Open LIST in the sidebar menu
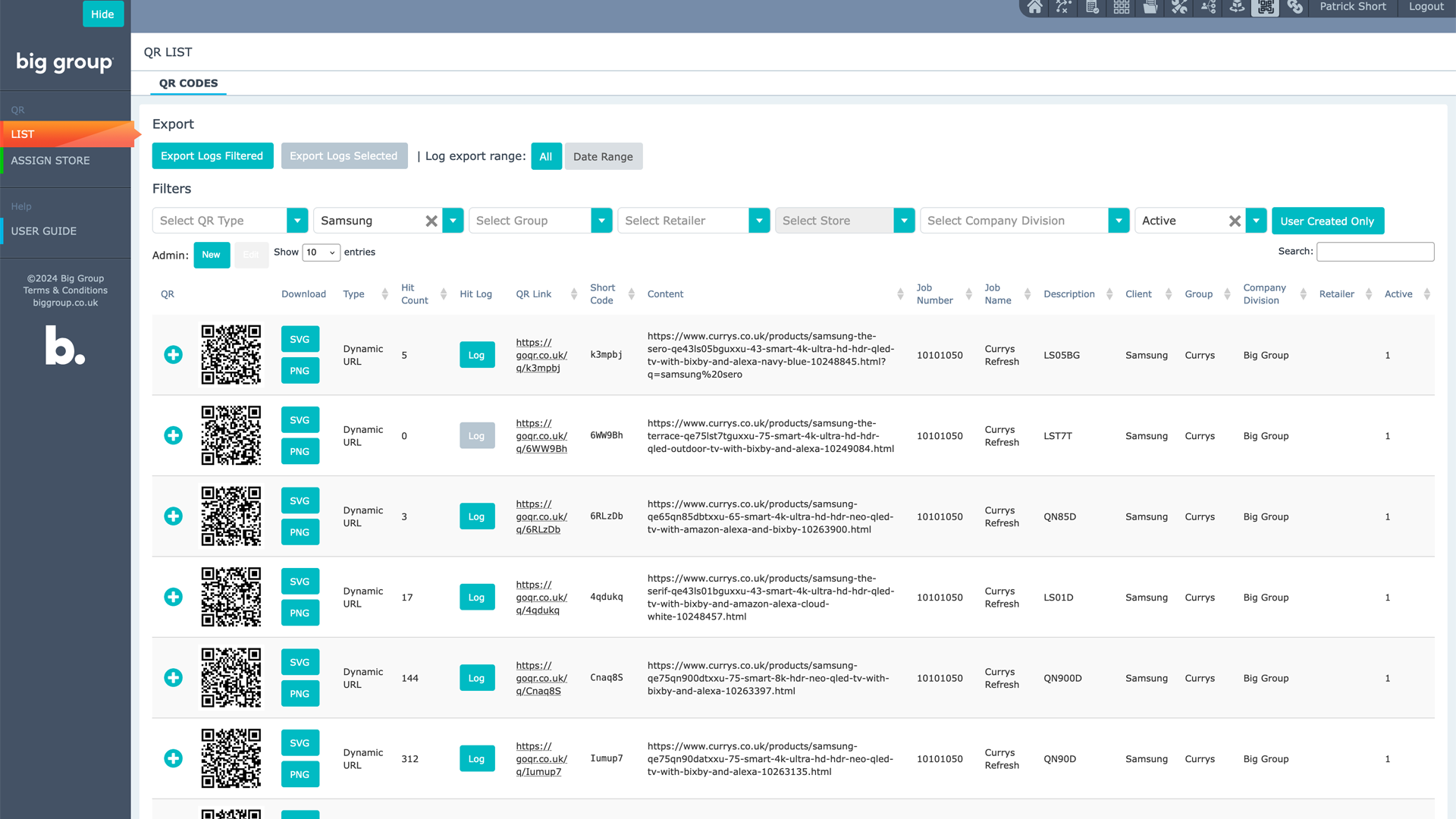The width and height of the screenshot is (1456, 819). (x=67, y=134)
